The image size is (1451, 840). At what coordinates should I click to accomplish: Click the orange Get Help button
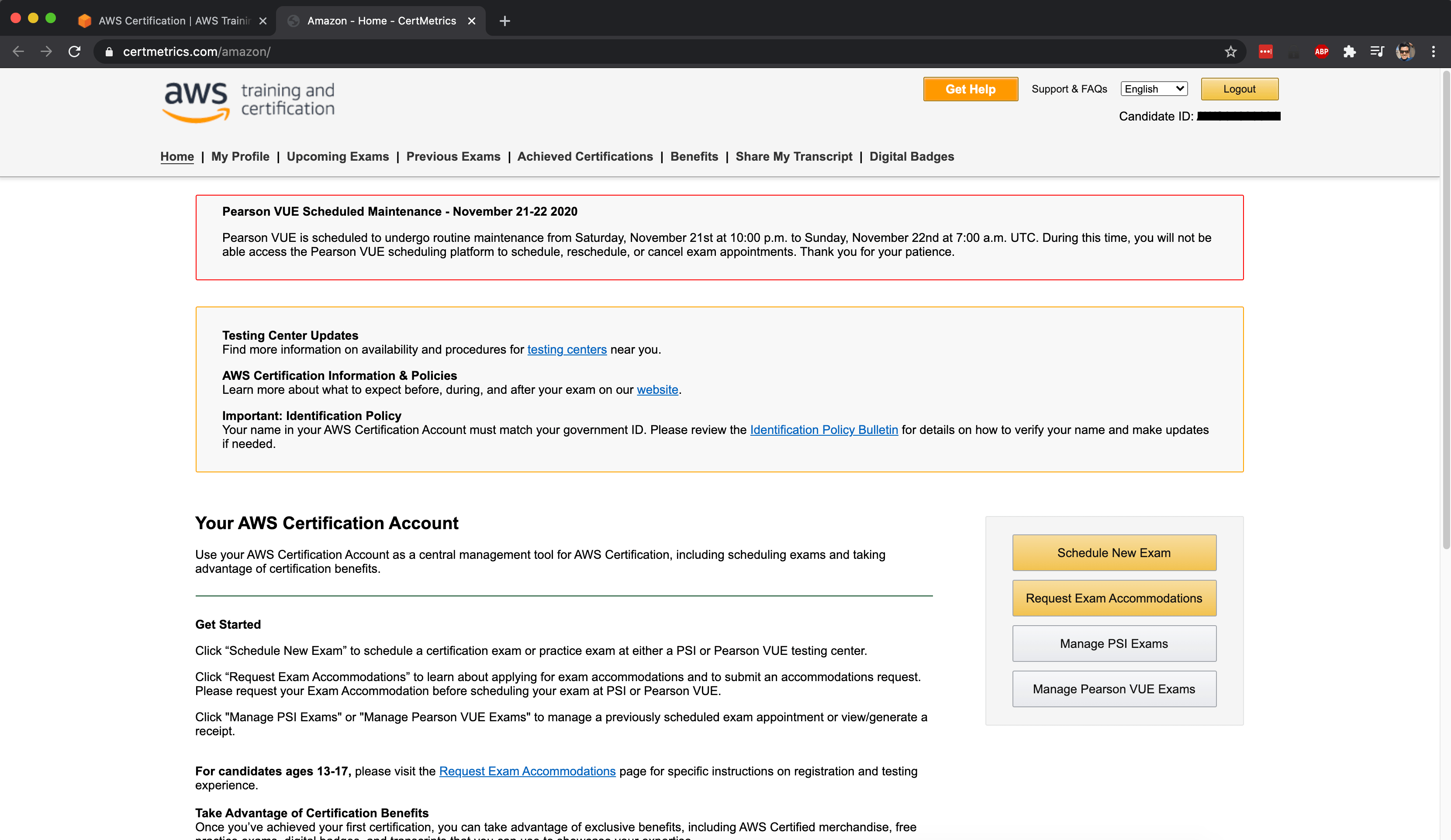pos(971,89)
